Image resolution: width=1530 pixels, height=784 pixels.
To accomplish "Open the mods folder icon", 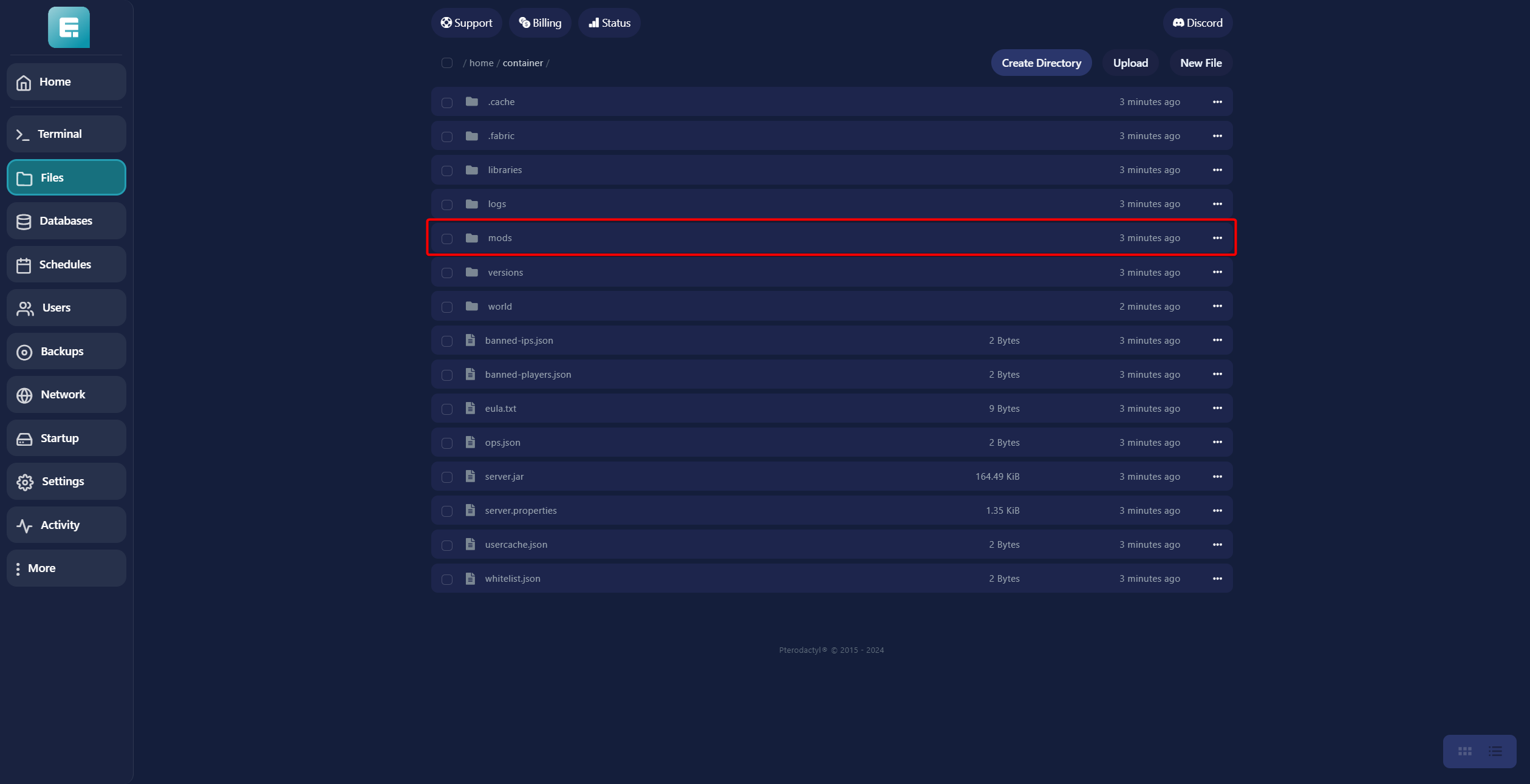I will pos(472,238).
